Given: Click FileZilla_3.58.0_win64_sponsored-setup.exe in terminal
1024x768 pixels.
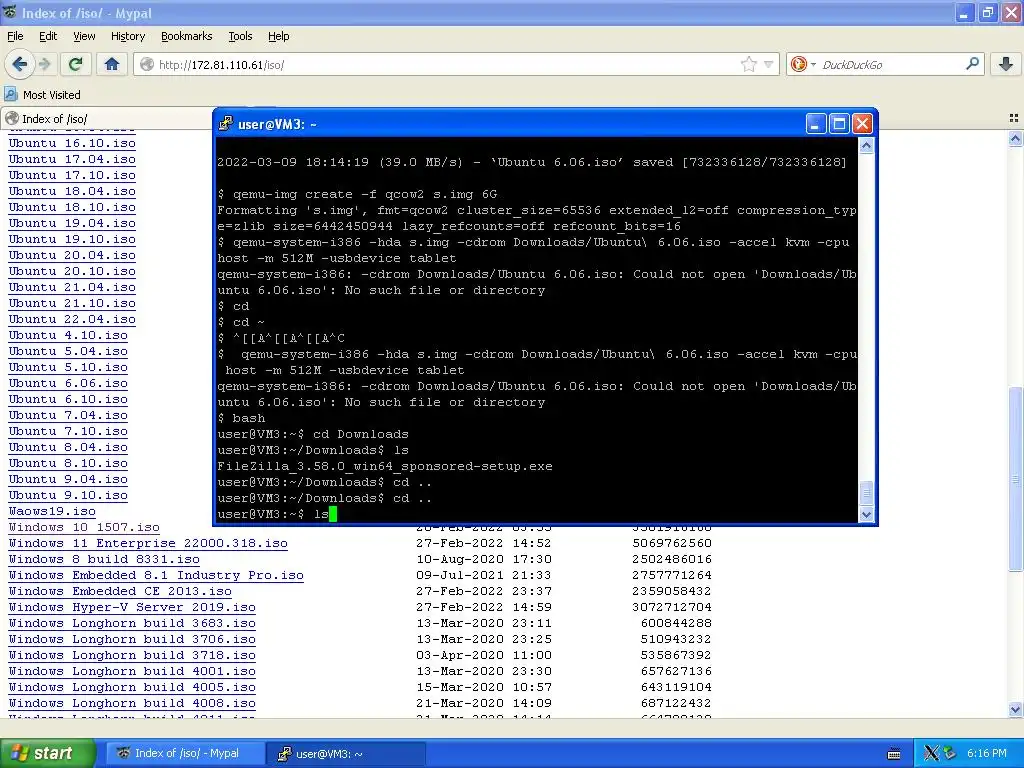Looking at the screenshot, I should click(385, 466).
